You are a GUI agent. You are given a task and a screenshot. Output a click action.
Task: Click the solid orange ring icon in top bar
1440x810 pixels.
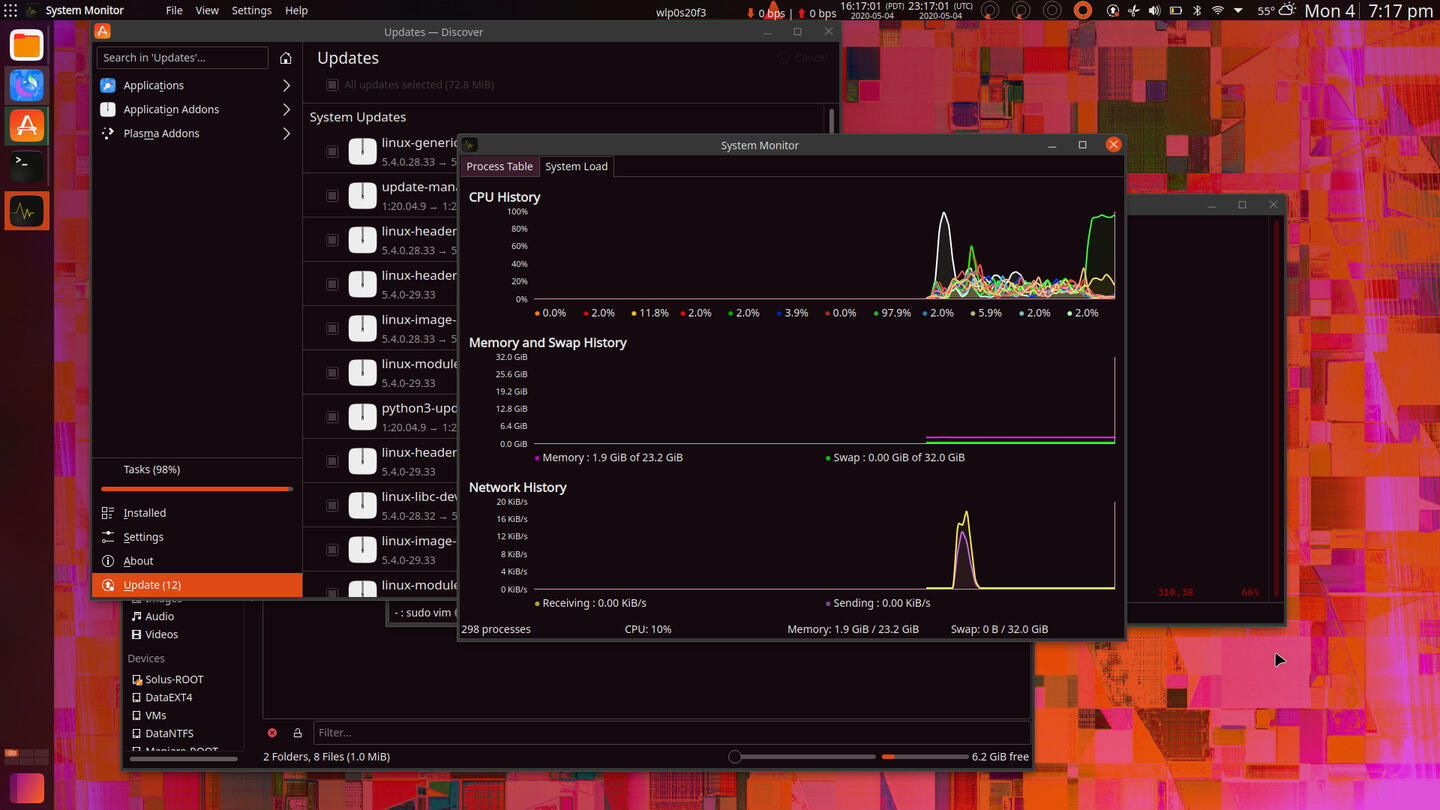[1082, 11]
